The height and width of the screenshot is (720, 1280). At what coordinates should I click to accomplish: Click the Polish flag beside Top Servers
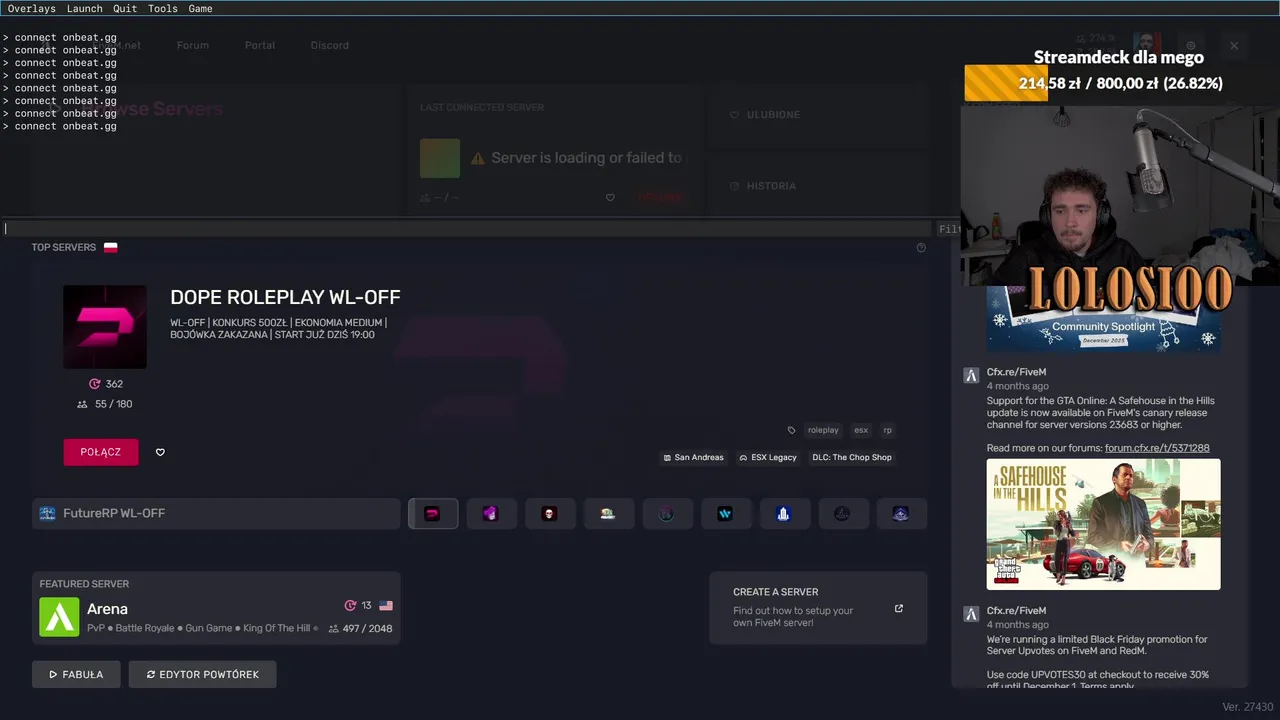pos(110,247)
